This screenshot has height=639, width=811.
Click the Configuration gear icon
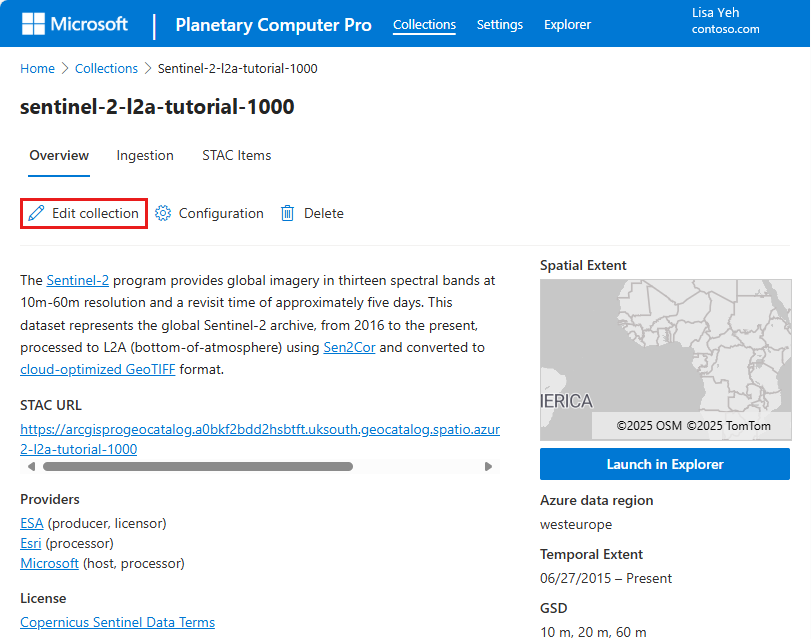(163, 213)
